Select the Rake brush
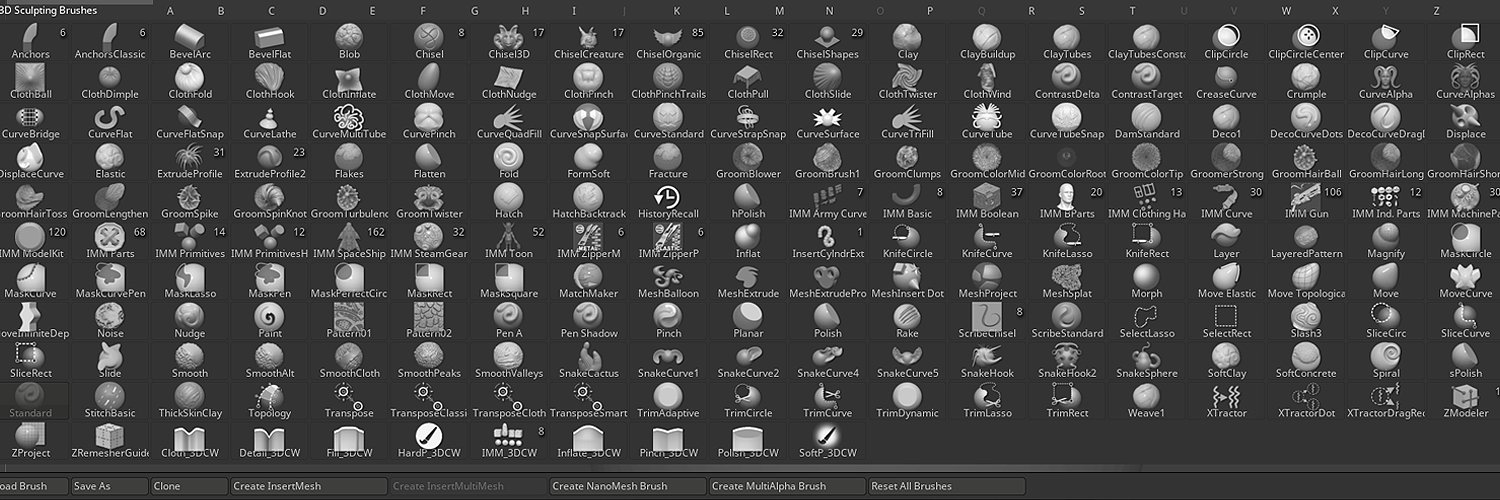 pyautogui.click(x=908, y=322)
